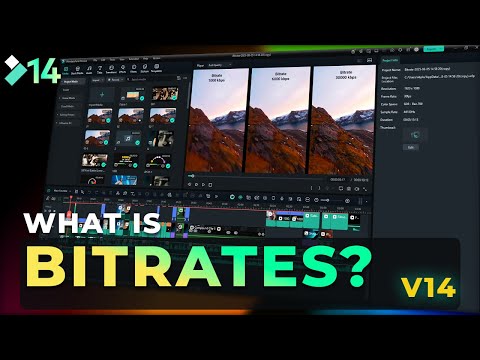This screenshot has width=480, height=360.
Task: Play the preview video
Action: 203,184
